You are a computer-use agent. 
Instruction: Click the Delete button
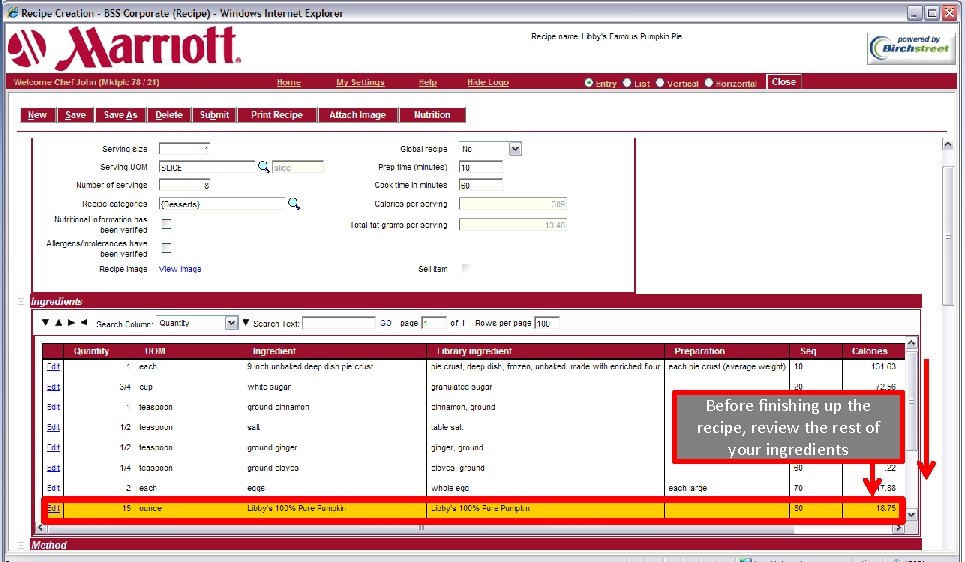(169, 115)
